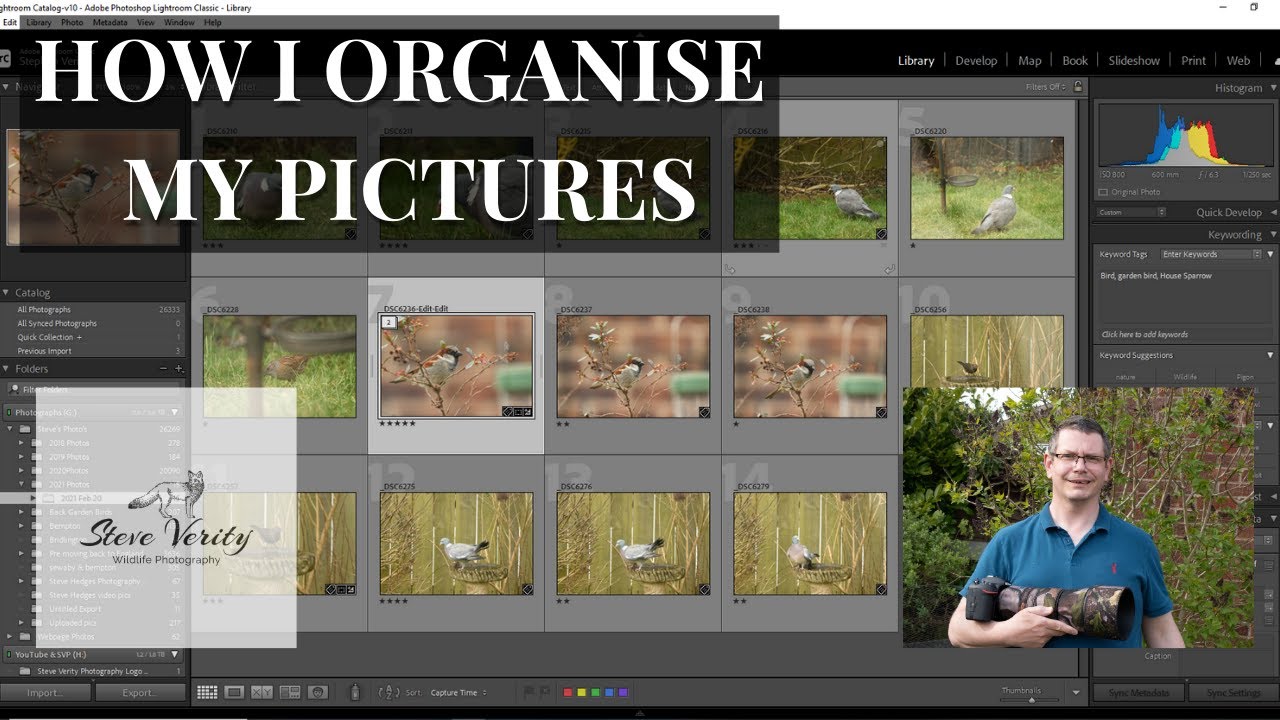Click the stack count badge on _DSC6236-Edit-Edit

(x=389, y=323)
